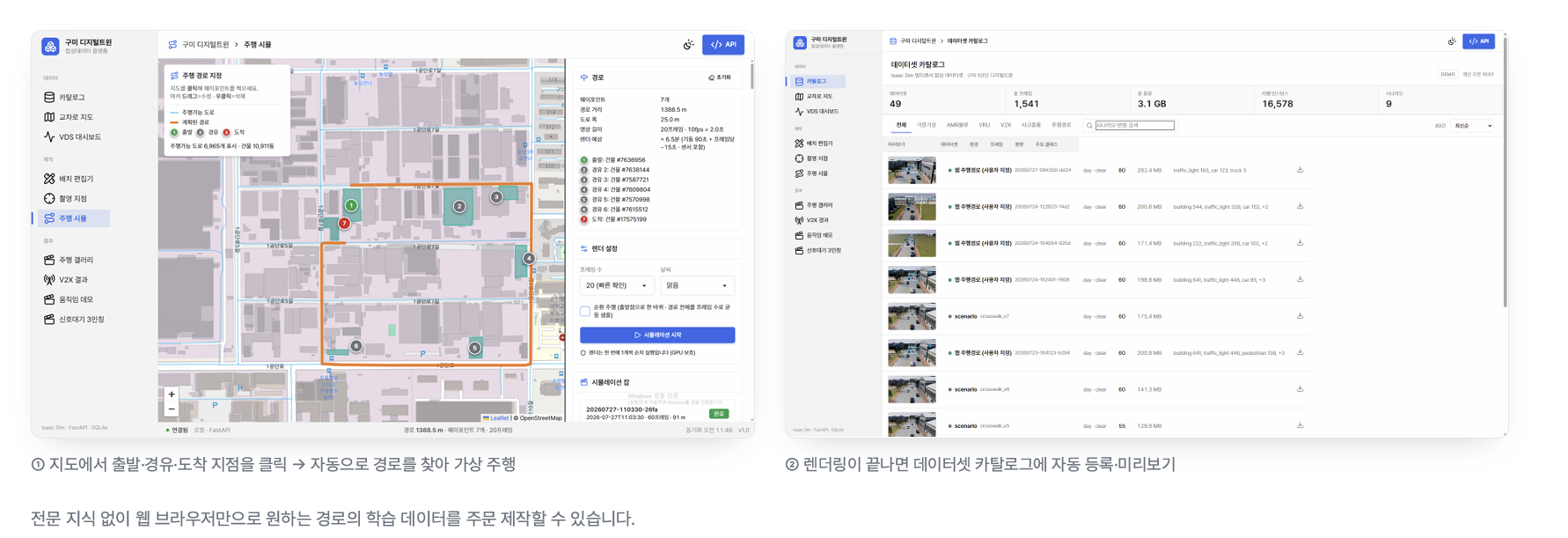Click the map zoom out (−) button
The image size is (1568, 538).
[172, 409]
